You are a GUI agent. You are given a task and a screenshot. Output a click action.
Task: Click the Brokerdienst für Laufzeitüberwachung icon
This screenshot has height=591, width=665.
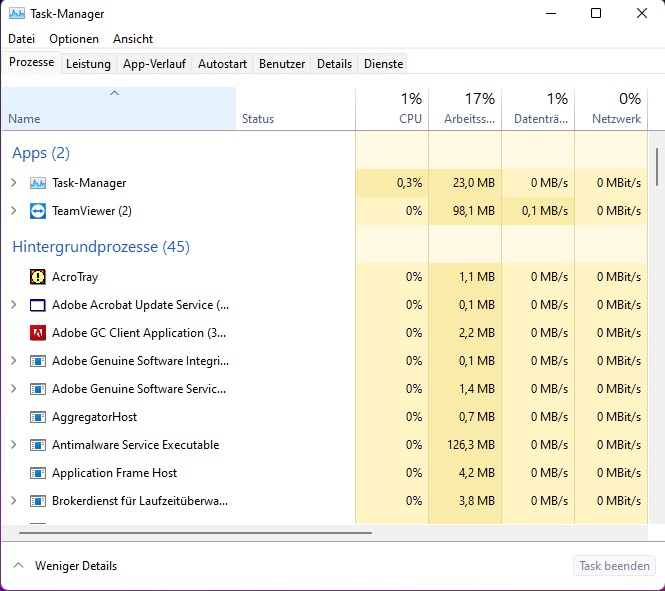[x=38, y=501]
